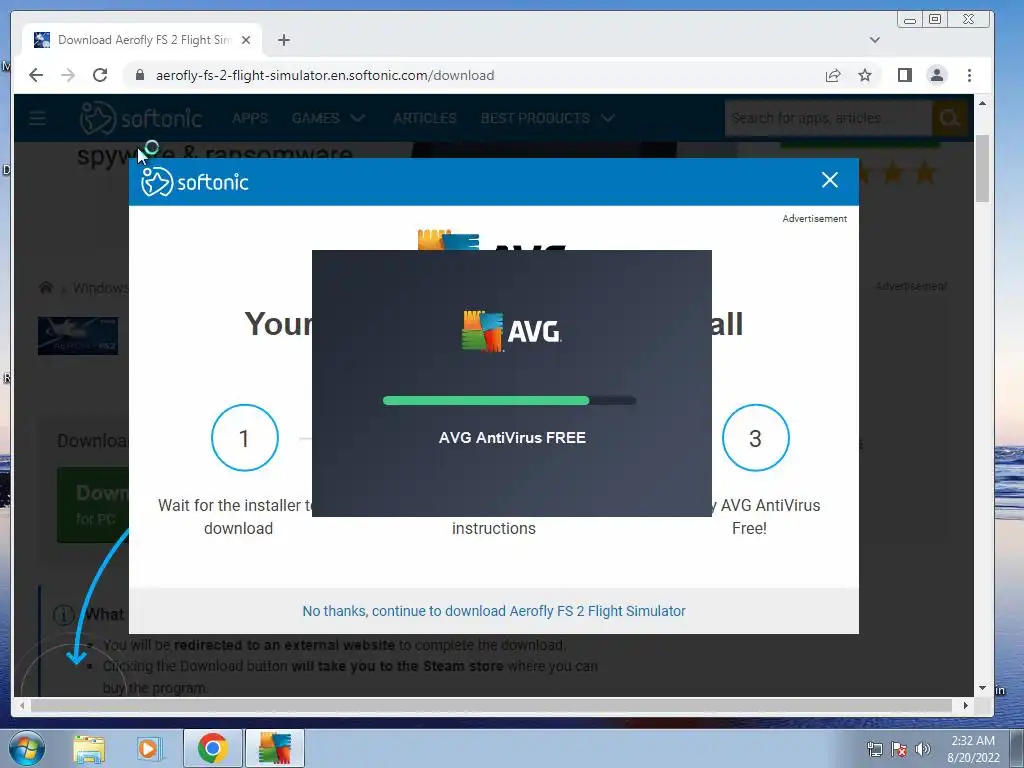The image size is (1024, 768).
Task: Open the Softonic hamburger menu
Action: 37,118
